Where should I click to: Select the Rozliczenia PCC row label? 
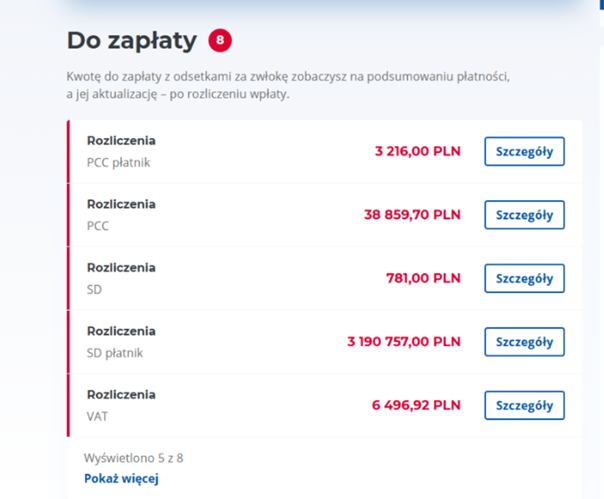121,214
